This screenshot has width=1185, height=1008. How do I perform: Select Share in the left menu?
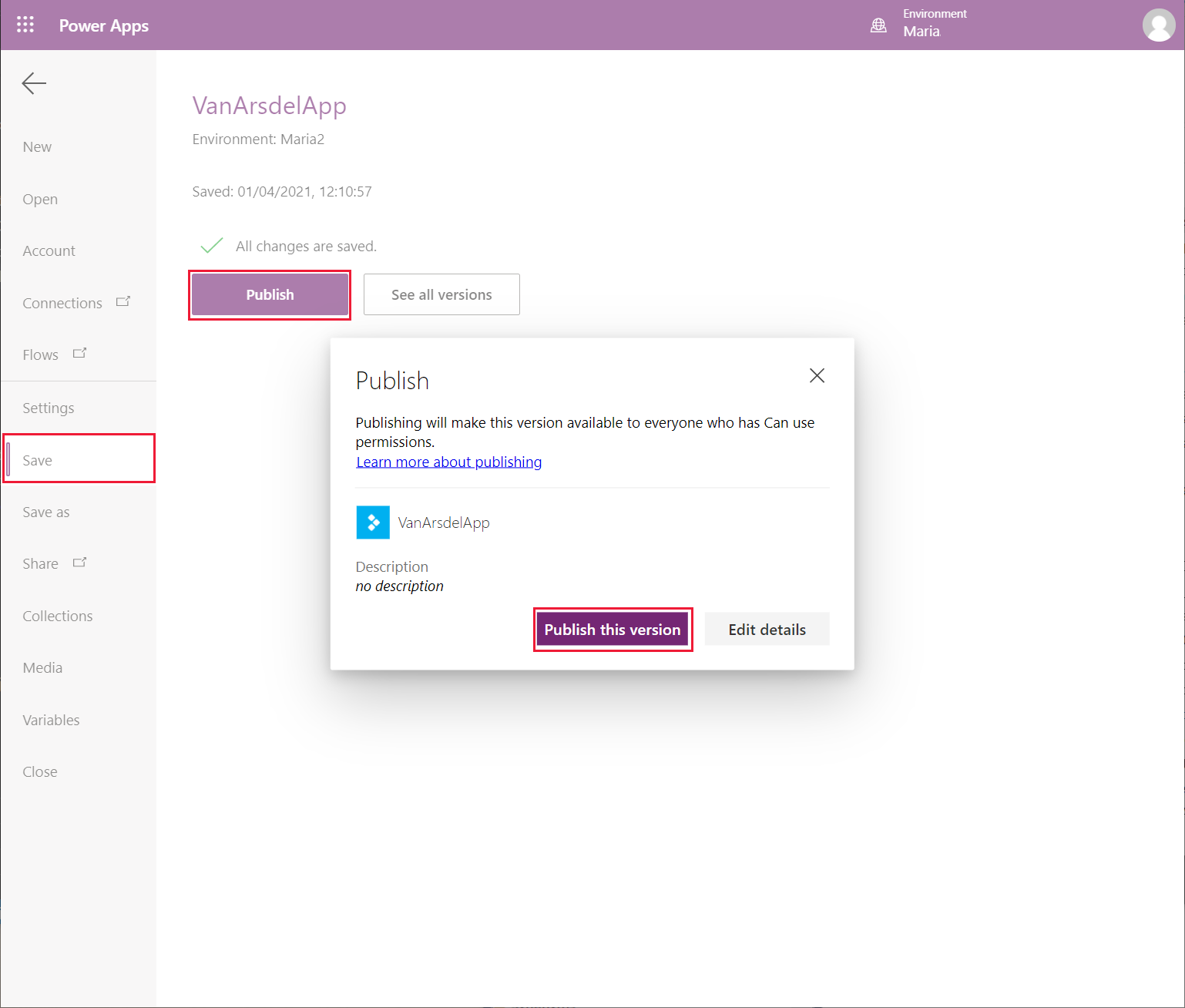41,564
